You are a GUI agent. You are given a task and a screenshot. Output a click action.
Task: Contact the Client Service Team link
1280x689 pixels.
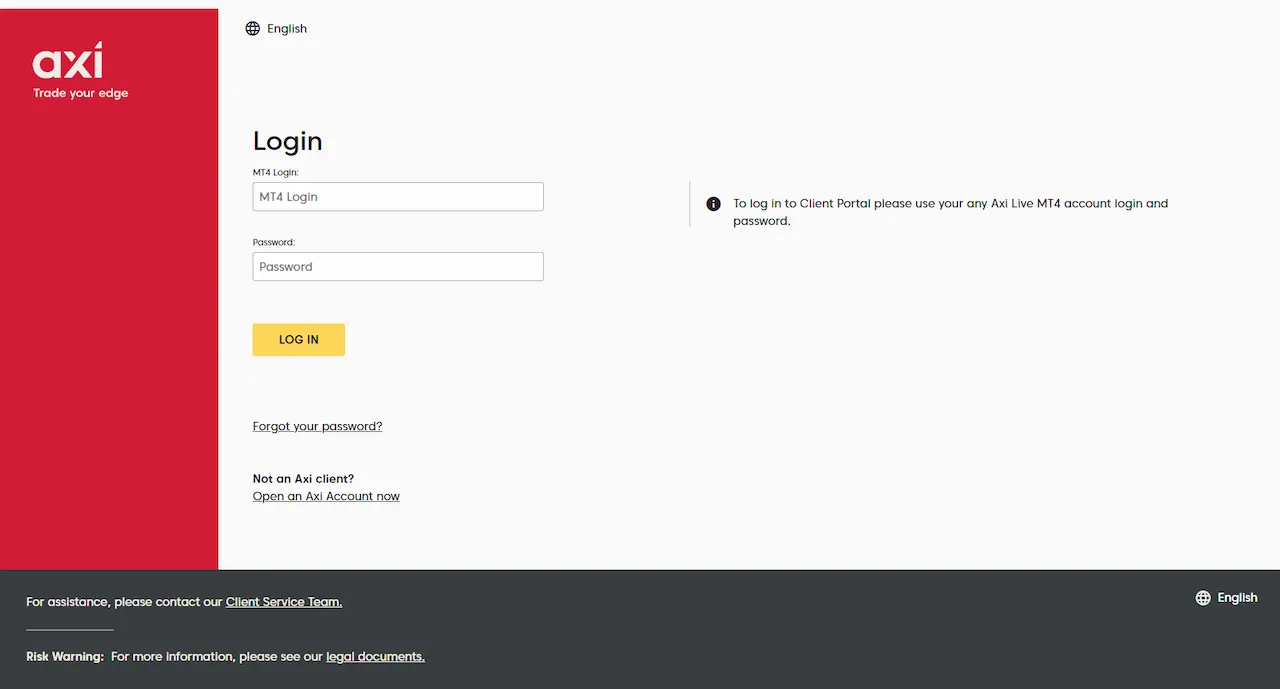(x=283, y=601)
